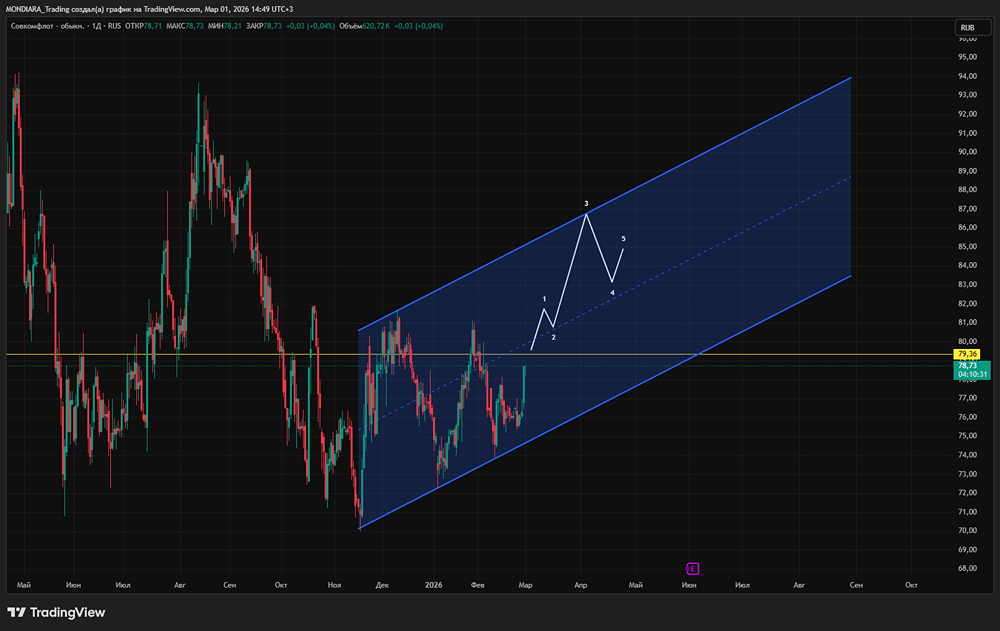Click the 2026 year label on time axis
This screenshot has width=1000, height=631.
click(x=433, y=583)
